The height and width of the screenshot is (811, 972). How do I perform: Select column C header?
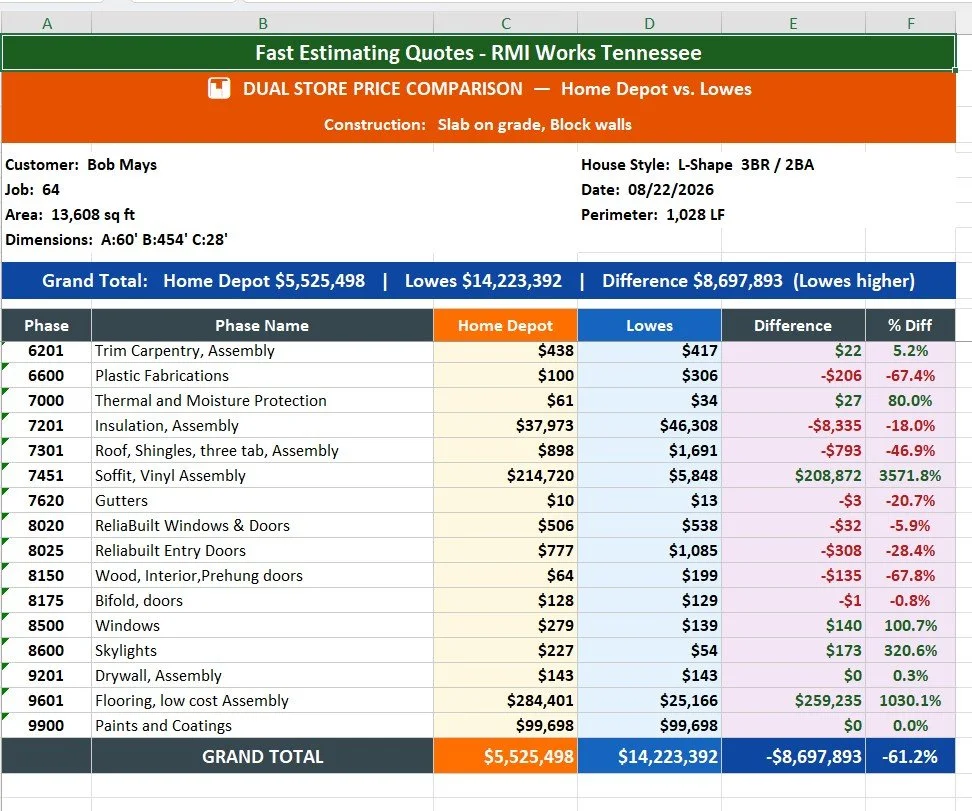click(x=505, y=24)
